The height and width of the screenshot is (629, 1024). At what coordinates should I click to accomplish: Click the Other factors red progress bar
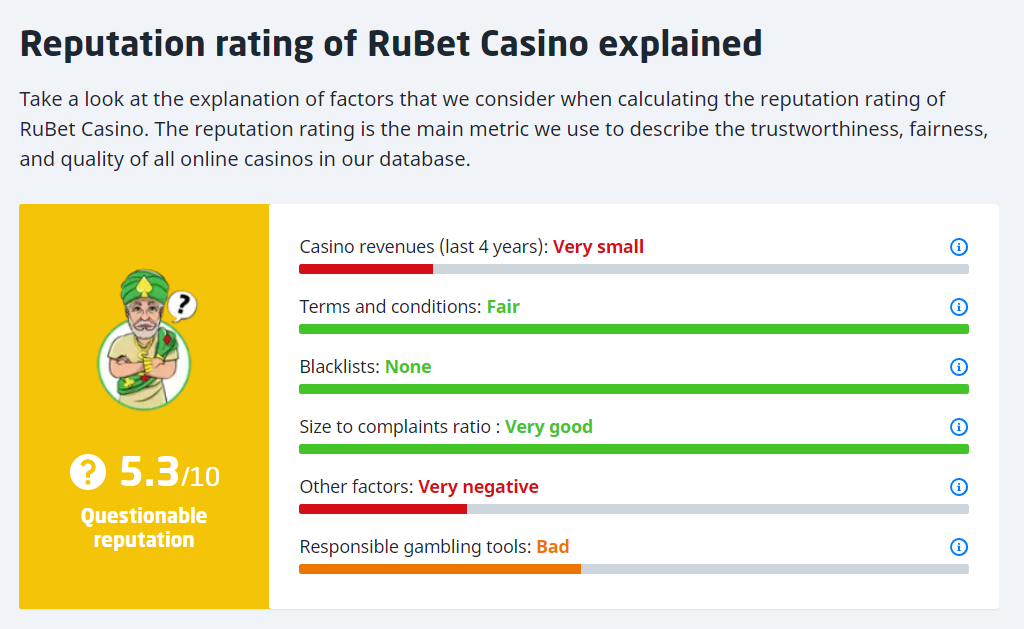click(383, 509)
